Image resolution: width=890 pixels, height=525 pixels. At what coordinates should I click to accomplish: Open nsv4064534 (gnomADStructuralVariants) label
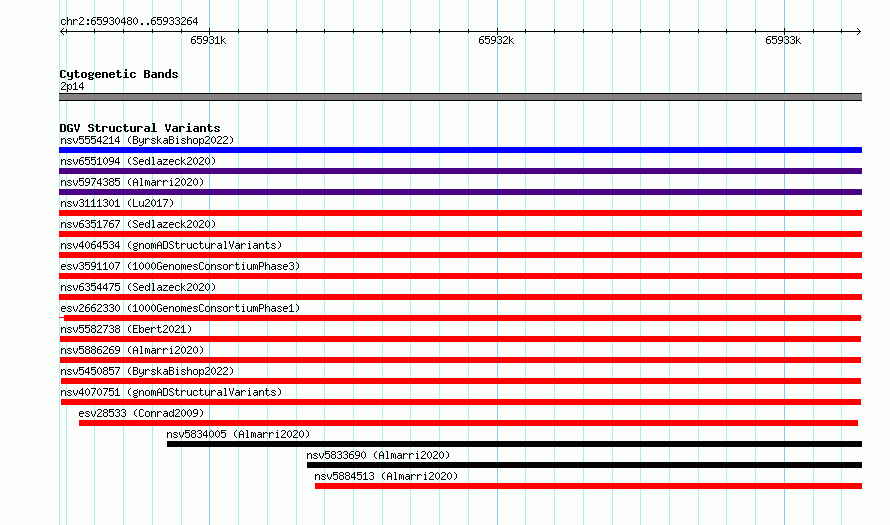point(171,245)
